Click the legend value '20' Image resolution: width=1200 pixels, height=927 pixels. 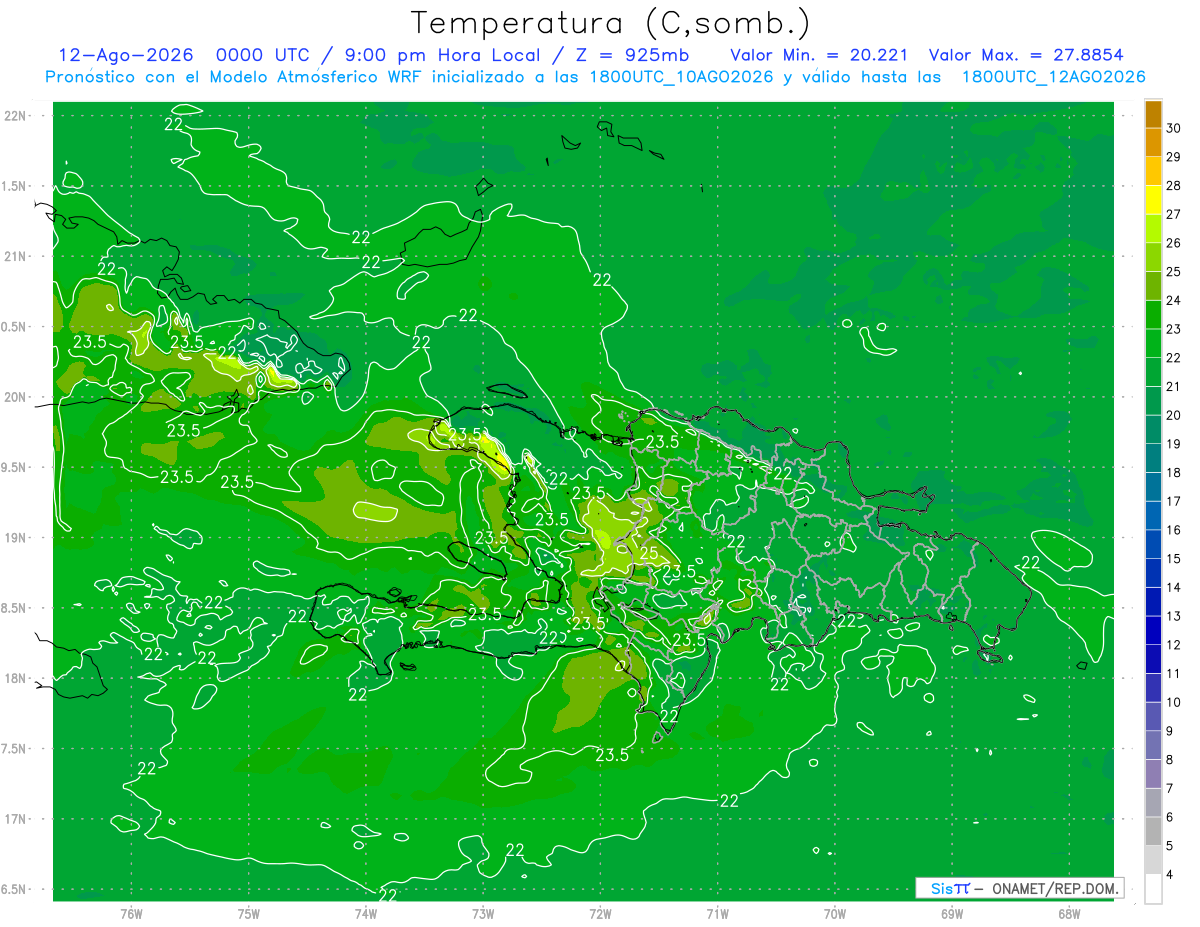point(1175,415)
